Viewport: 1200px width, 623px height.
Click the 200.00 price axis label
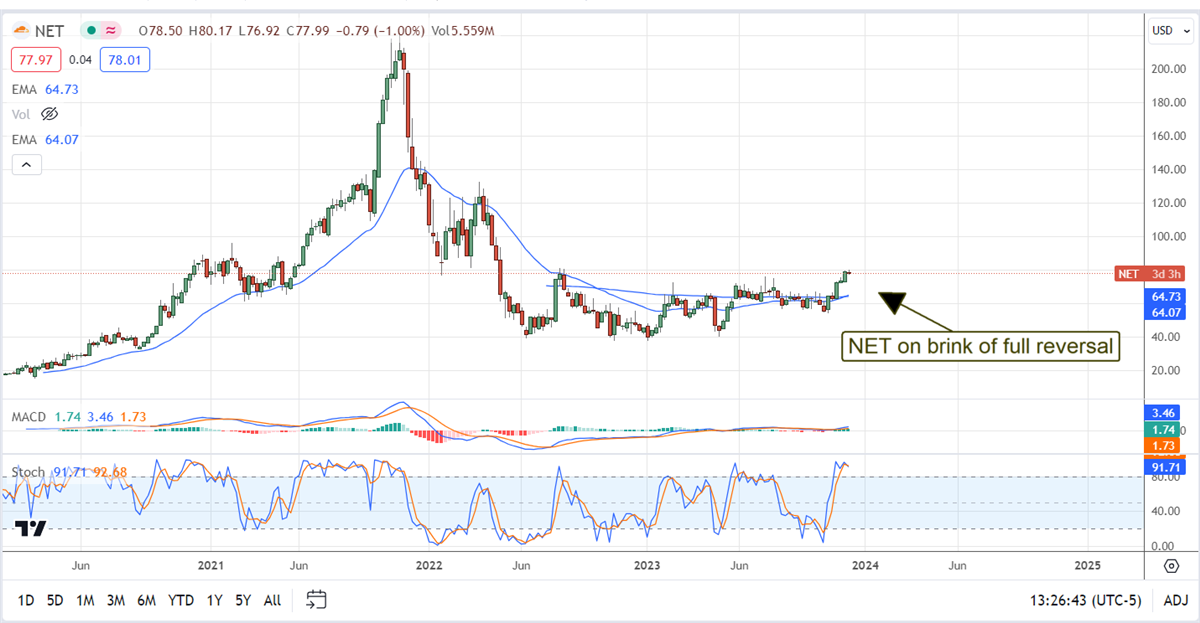point(1168,69)
